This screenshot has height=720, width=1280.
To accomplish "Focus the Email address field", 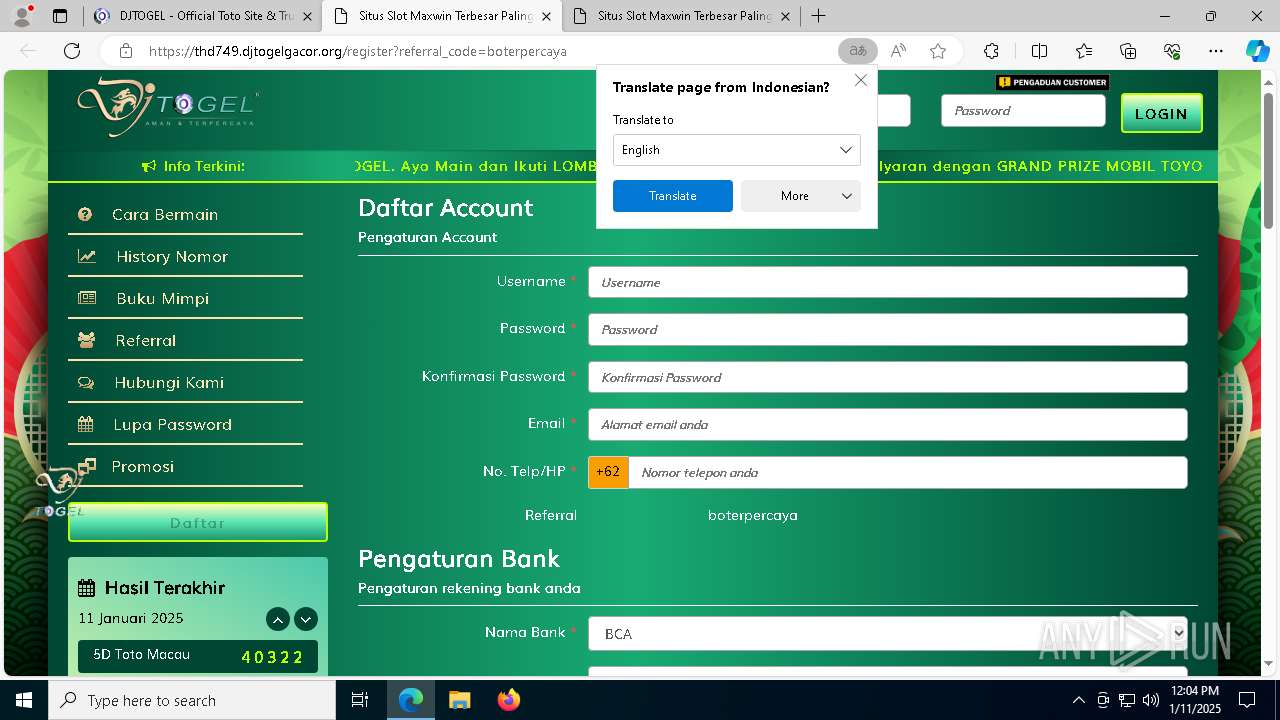I will [x=887, y=424].
